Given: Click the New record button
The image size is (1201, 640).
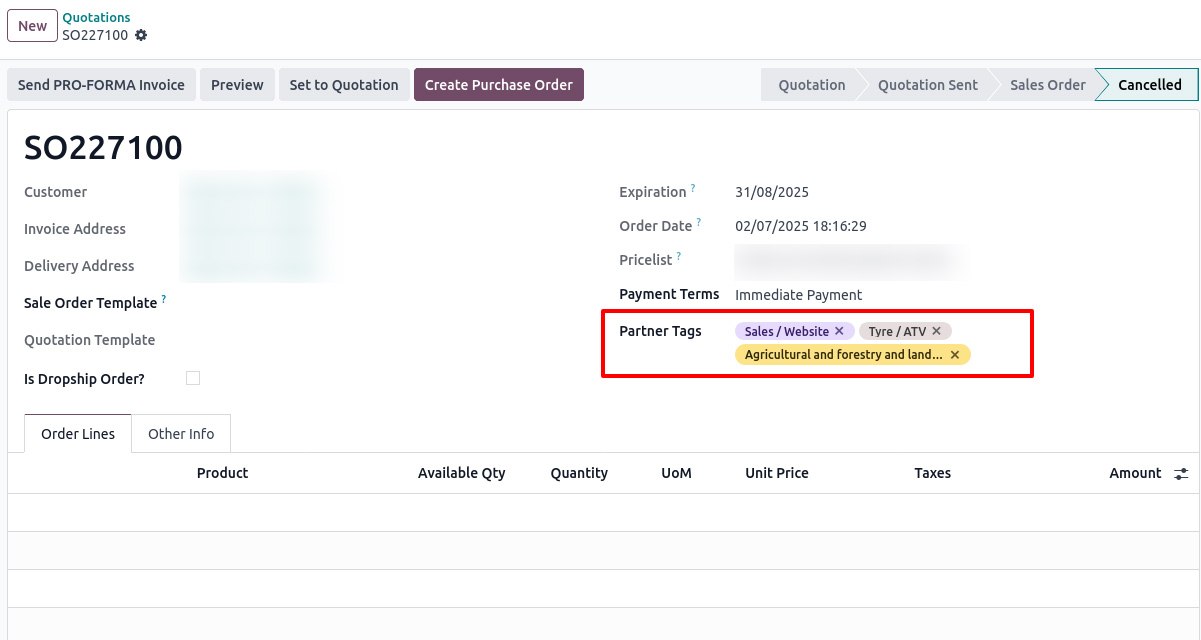Looking at the screenshot, I should tap(32, 26).
